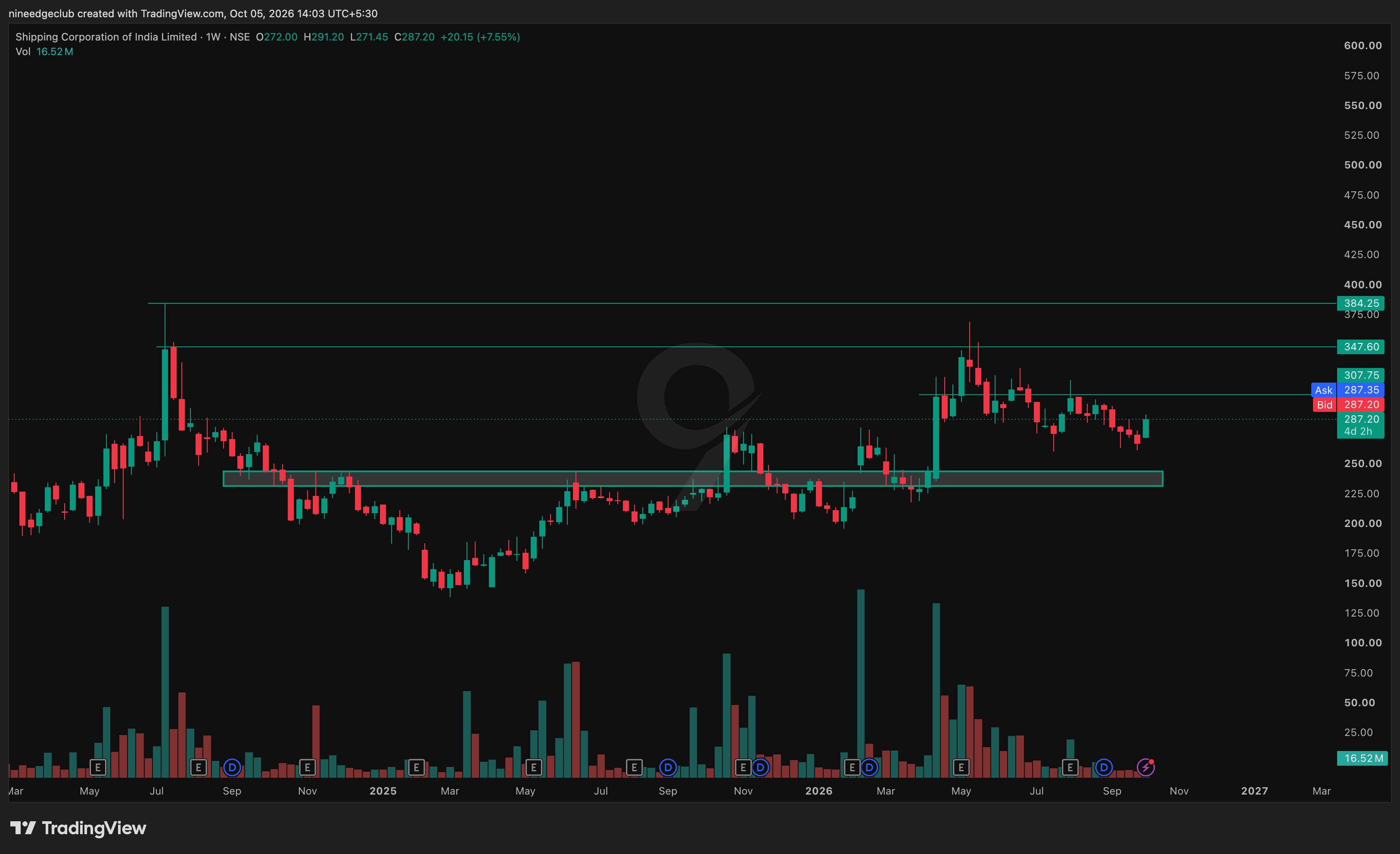This screenshot has width=1400, height=854.
Task: Open the earnings E marker above Nov 2024
Action: click(308, 768)
